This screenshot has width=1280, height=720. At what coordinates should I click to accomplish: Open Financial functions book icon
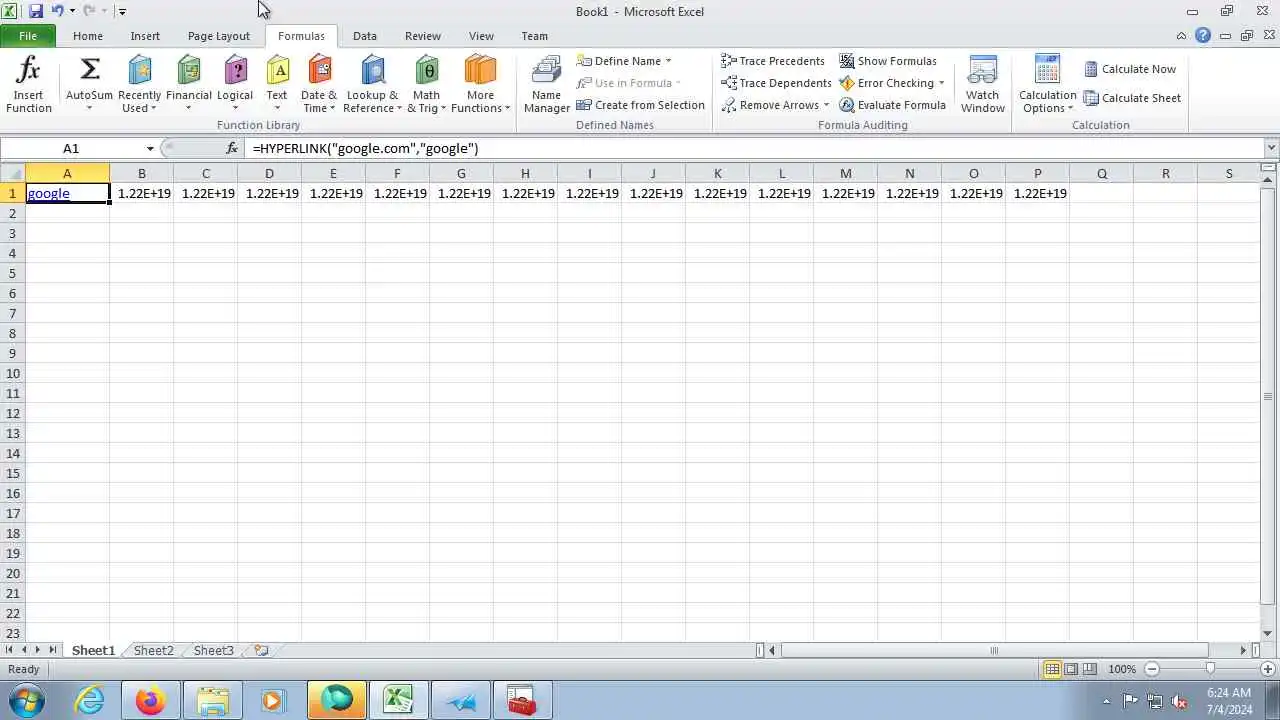point(189,70)
